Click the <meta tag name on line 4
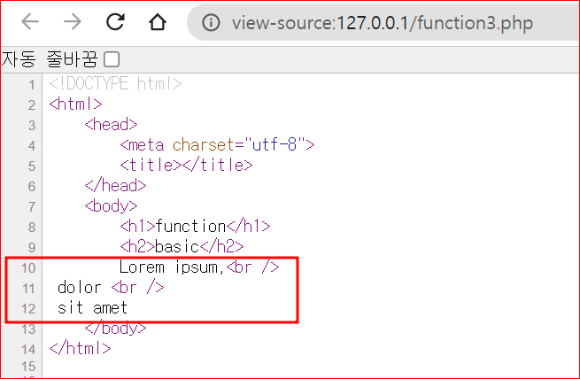Screen dimensions: 580x379 coord(142,145)
